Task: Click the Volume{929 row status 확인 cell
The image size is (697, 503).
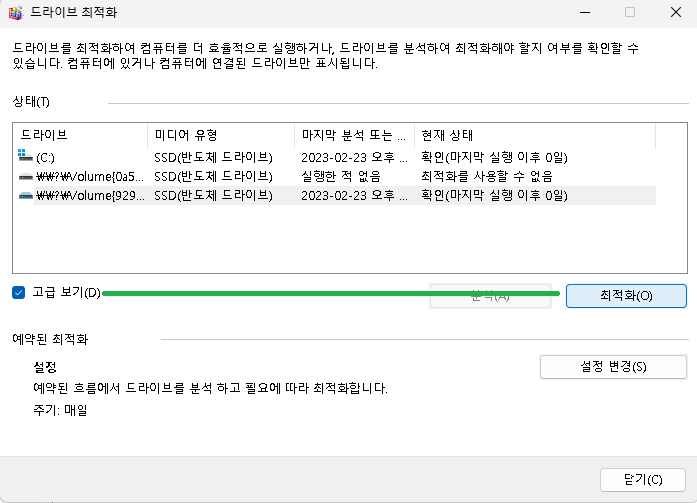Action: (494, 196)
